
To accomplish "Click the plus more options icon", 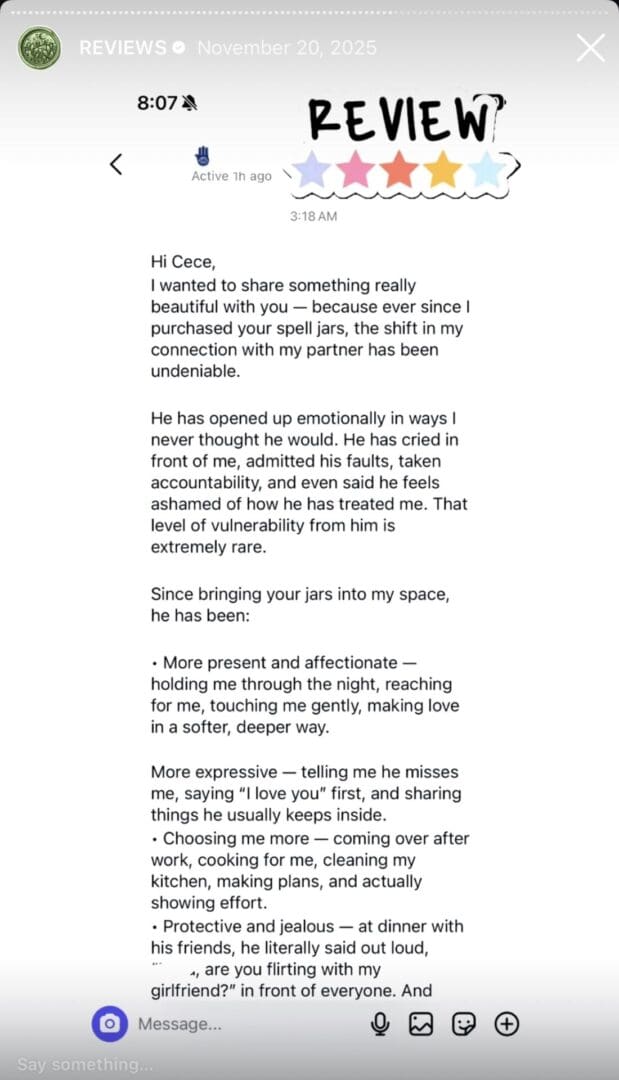I will coord(507,1023).
